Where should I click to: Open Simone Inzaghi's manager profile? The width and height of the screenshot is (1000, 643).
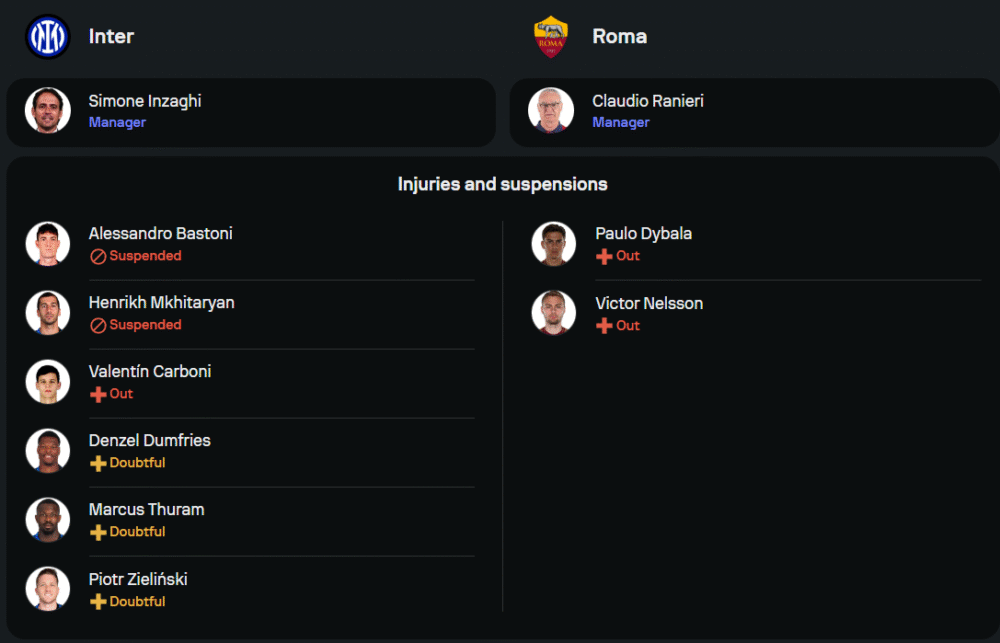click(145, 102)
